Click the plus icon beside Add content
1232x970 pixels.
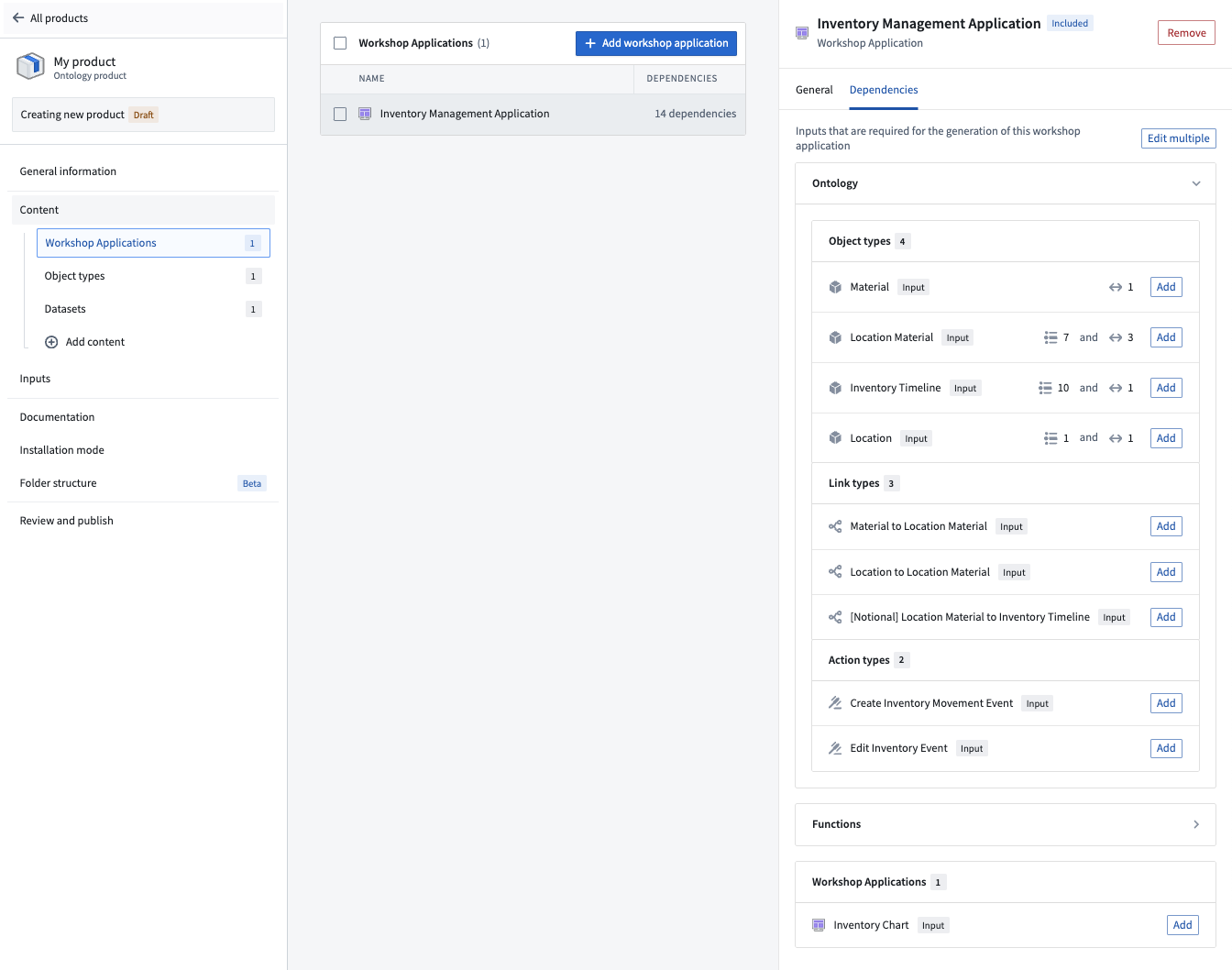[51, 342]
